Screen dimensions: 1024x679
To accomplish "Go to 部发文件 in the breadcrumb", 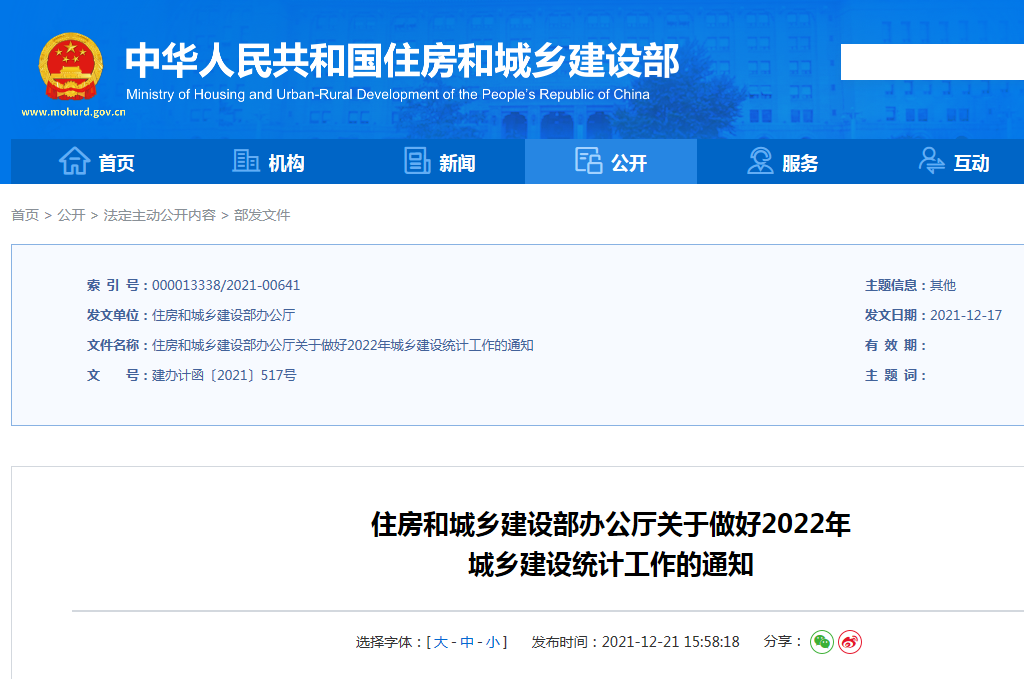I will coord(262,215).
